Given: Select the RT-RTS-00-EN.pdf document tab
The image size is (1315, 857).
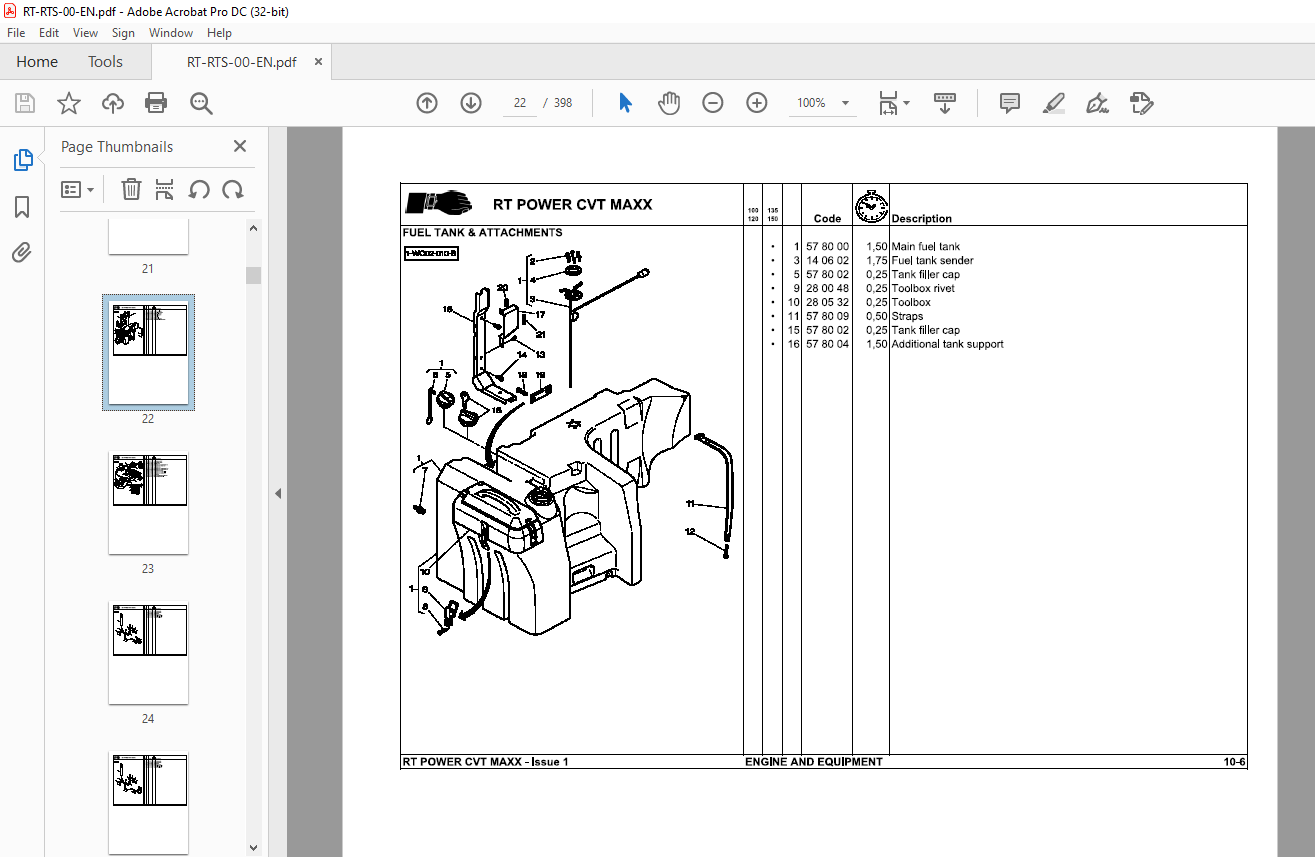Looking at the screenshot, I should 241,62.
